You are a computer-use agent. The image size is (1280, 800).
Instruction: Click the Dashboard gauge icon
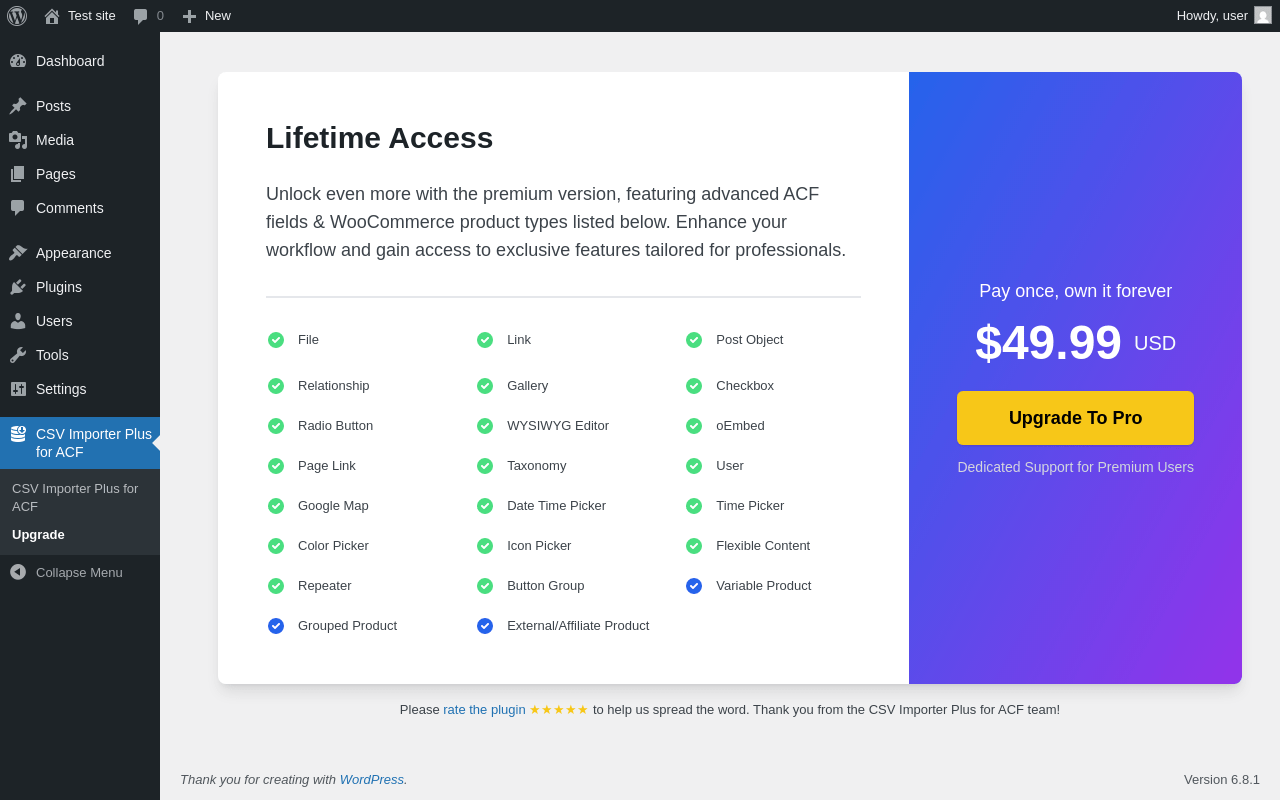pyautogui.click(x=18, y=61)
